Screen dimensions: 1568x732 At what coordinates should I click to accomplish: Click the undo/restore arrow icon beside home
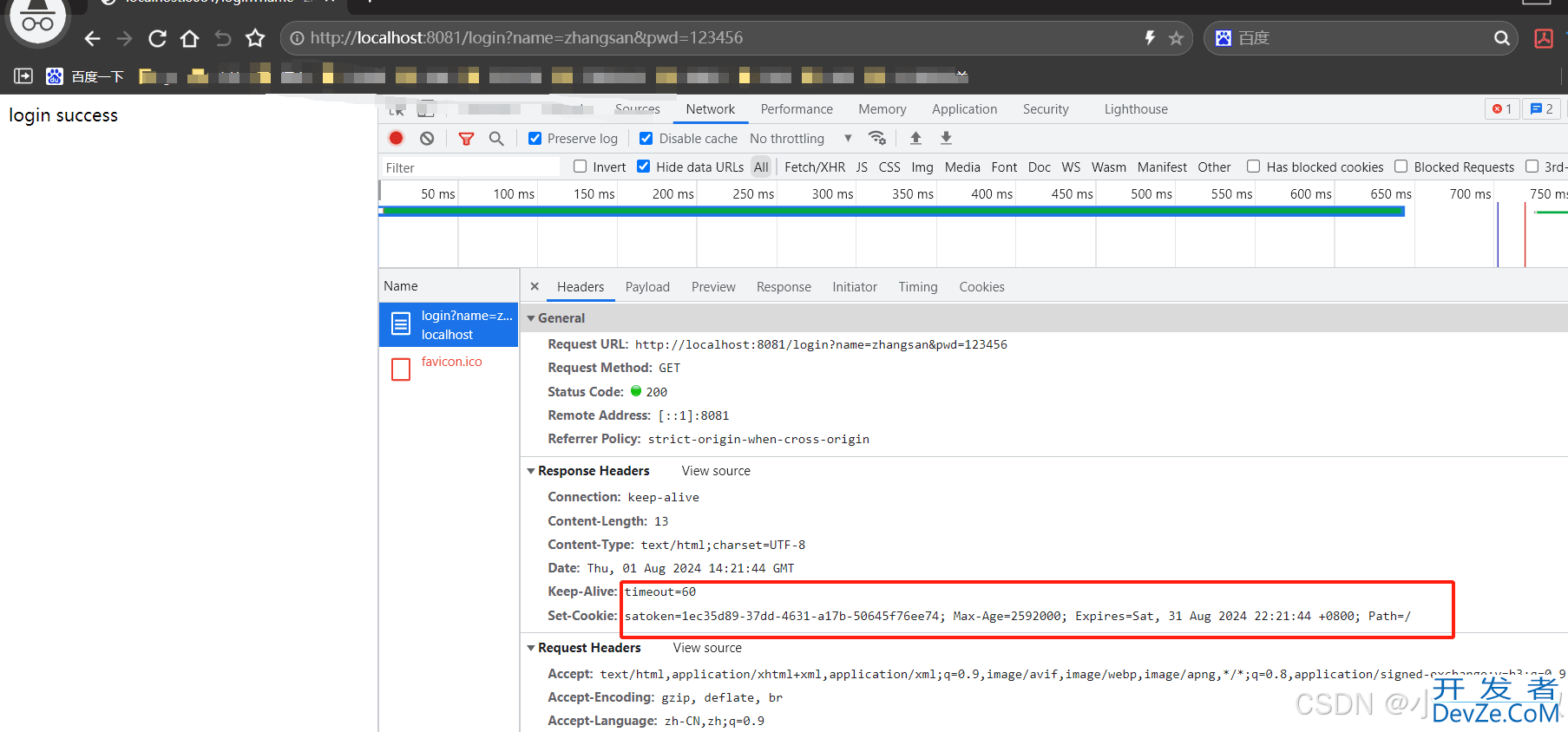tap(223, 38)
